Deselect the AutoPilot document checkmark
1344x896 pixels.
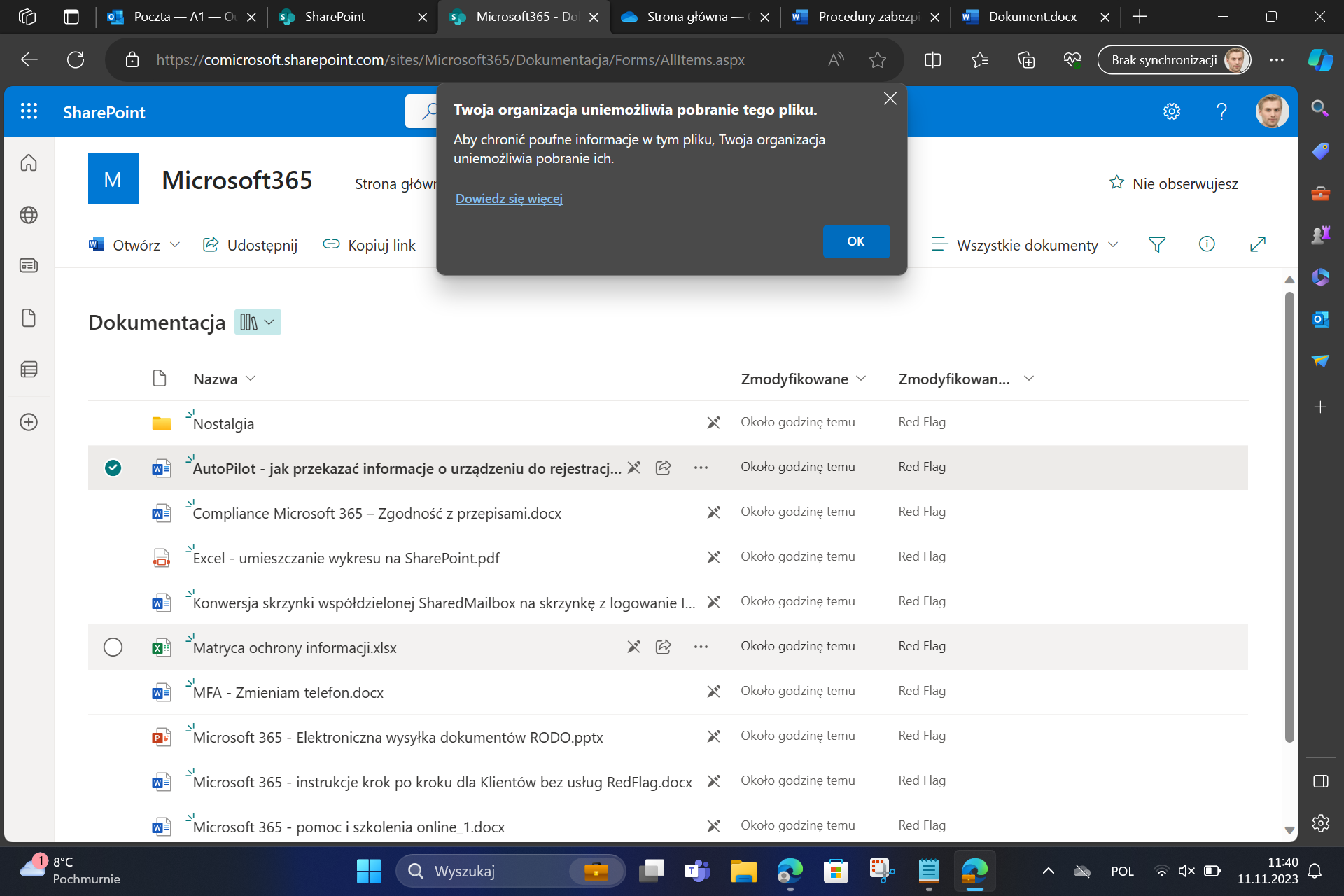click(113, 468)
